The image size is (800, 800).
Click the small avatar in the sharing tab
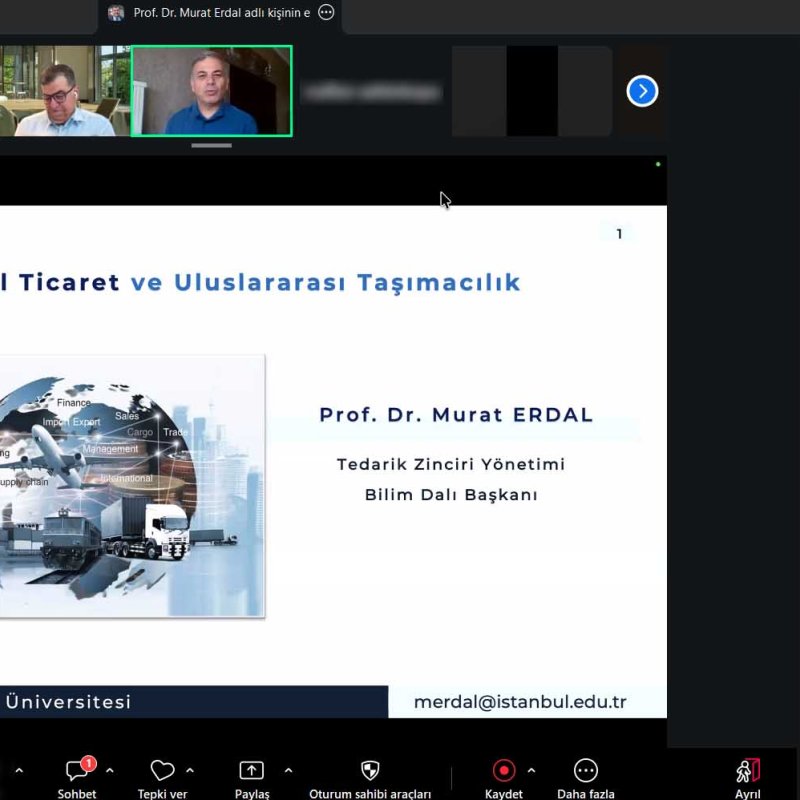click(116, 13)
